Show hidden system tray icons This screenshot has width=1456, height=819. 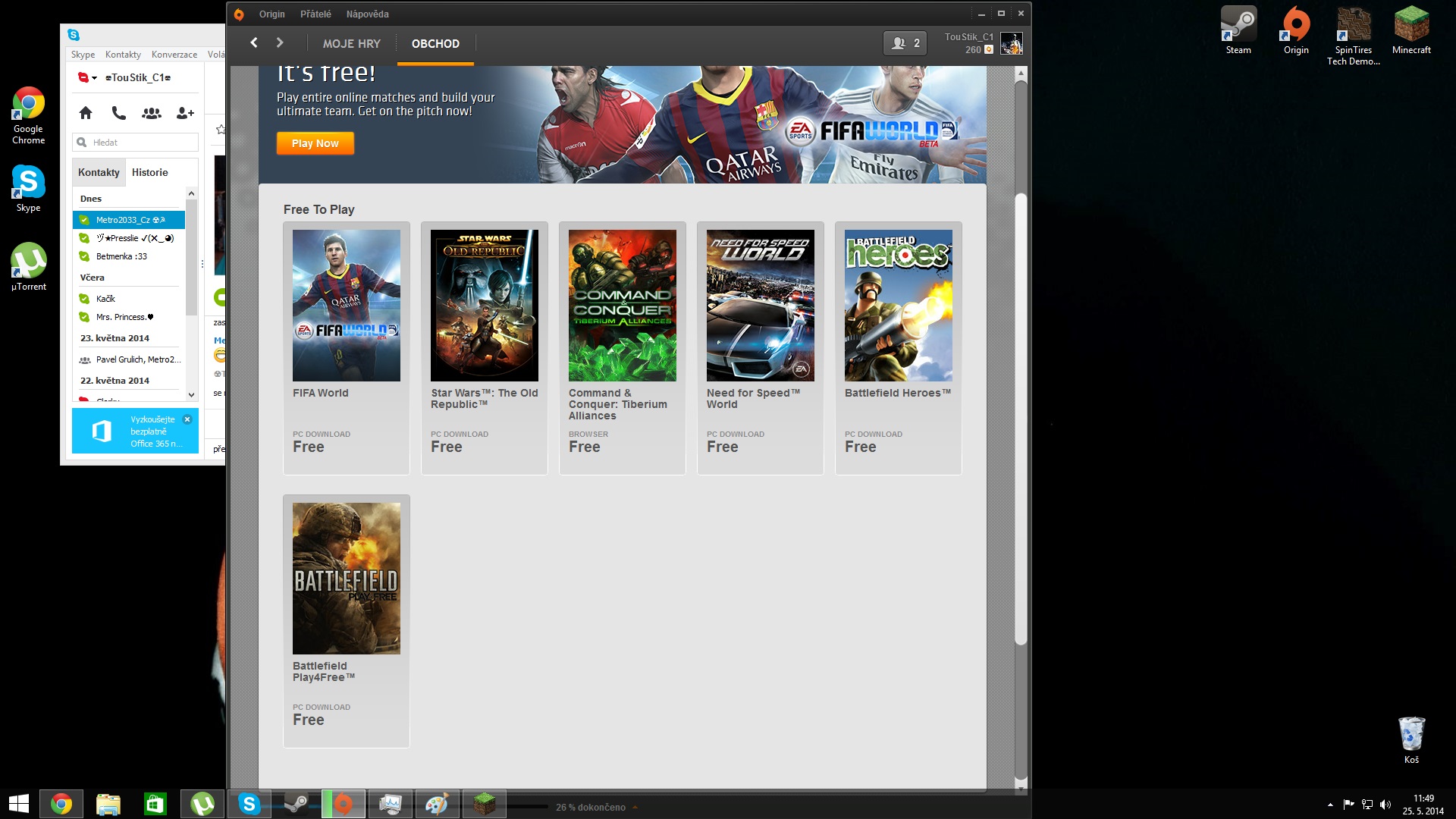pos(1330,805)
